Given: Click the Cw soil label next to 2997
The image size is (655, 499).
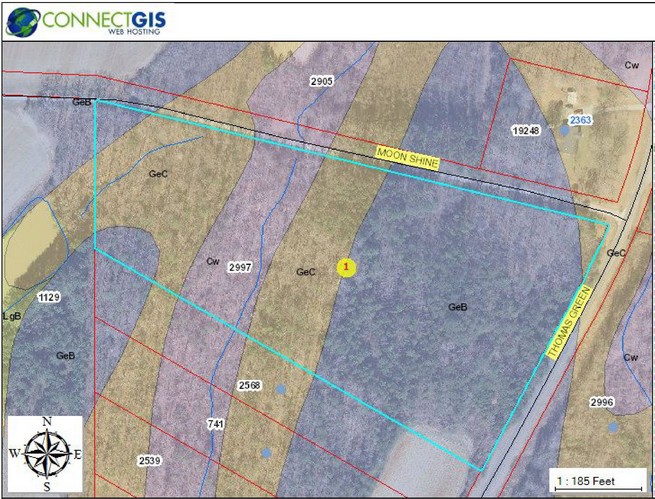Looking at the screenshot, I should point(213,261).
